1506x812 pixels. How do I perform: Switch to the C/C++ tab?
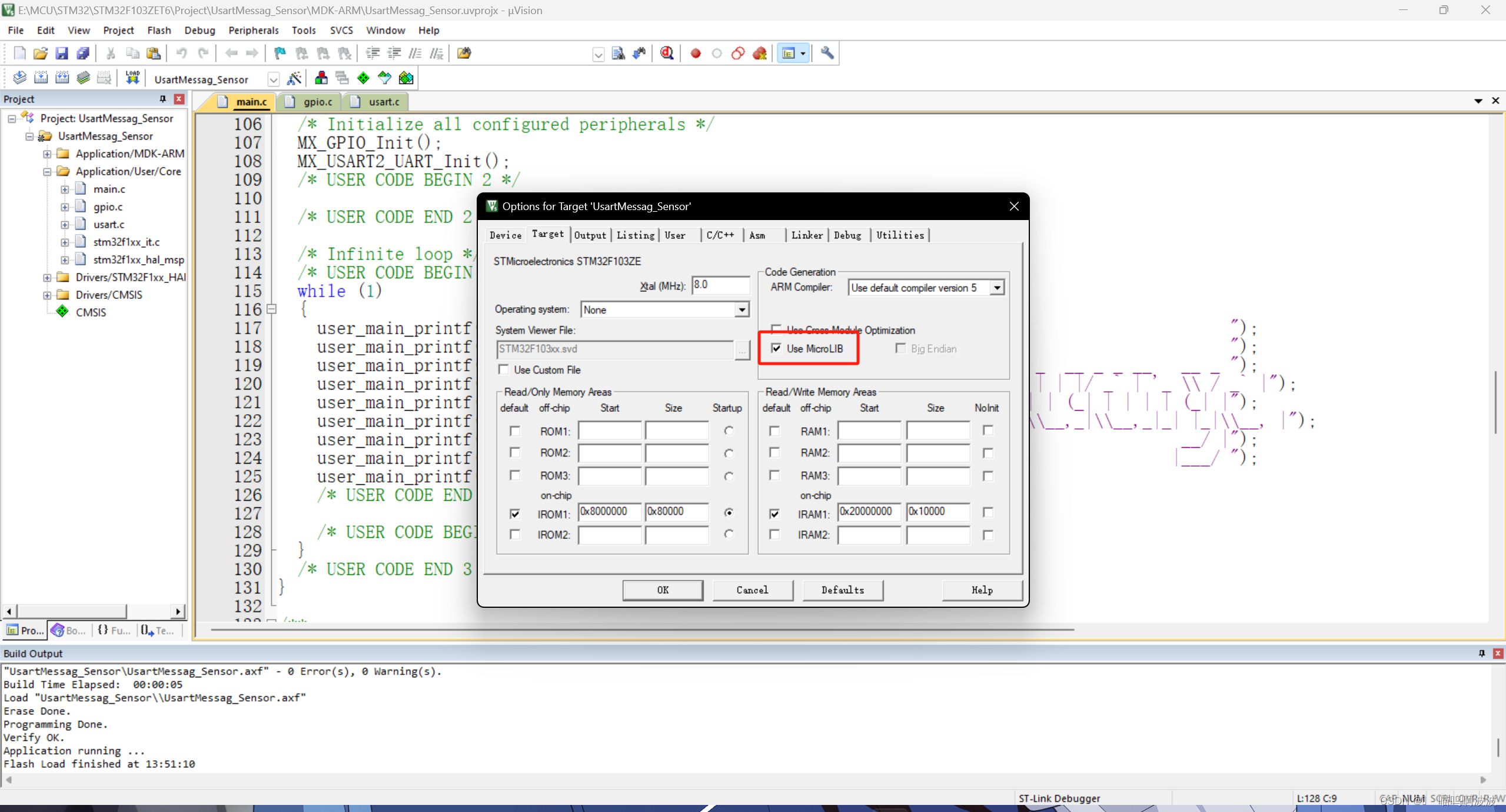pos(720,235)
